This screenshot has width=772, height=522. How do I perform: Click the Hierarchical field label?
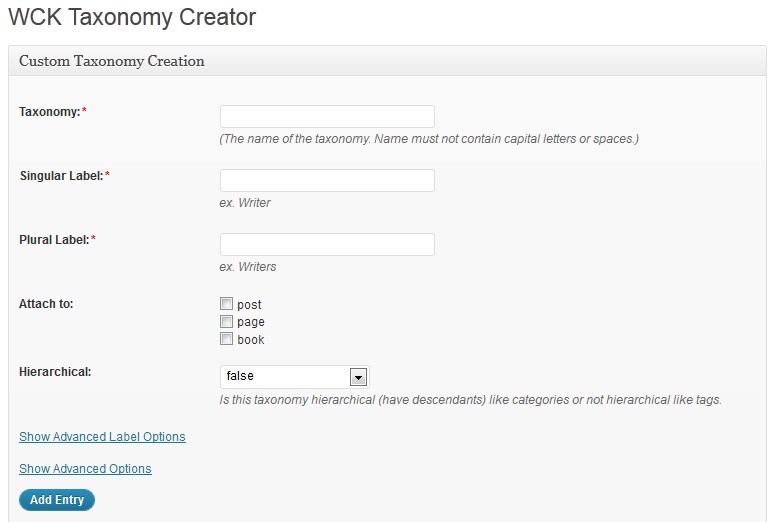55,372
